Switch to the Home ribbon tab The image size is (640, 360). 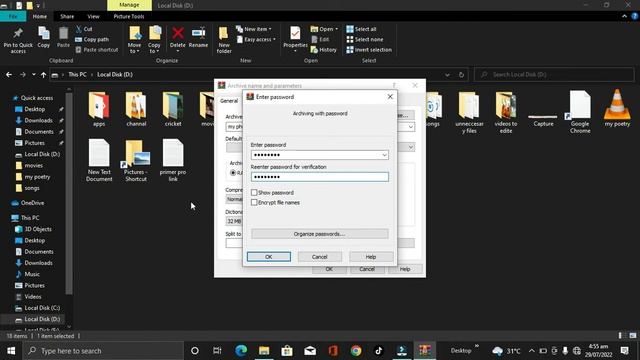click(40, 16)
